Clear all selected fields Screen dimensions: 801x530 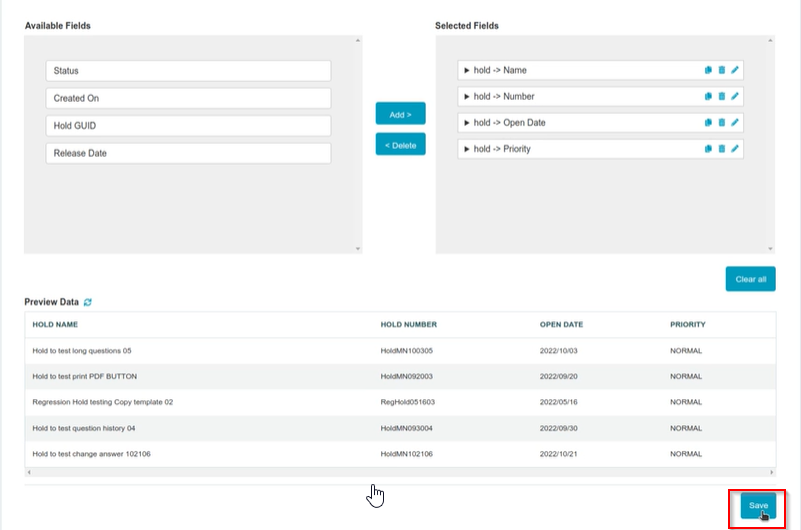point(750,279)
